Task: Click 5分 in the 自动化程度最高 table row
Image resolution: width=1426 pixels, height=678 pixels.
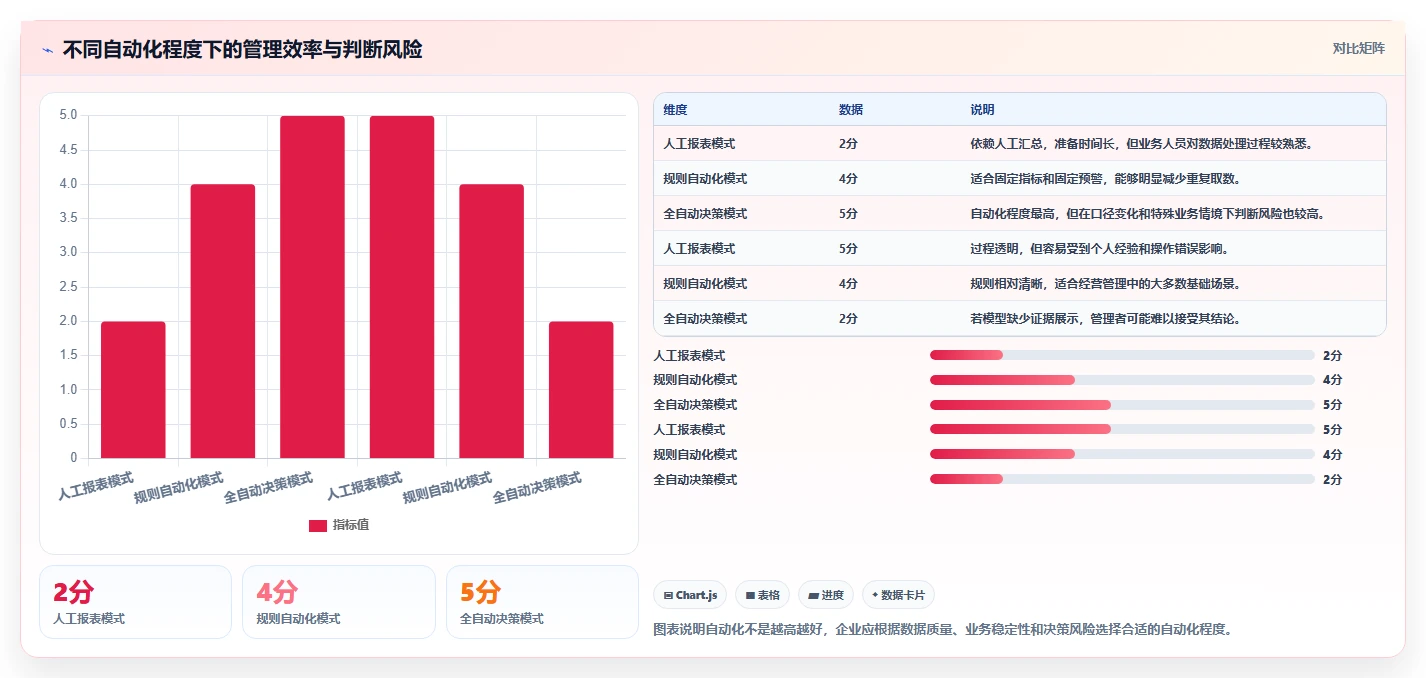Action: pyautogui.click(x=848, y=214)
